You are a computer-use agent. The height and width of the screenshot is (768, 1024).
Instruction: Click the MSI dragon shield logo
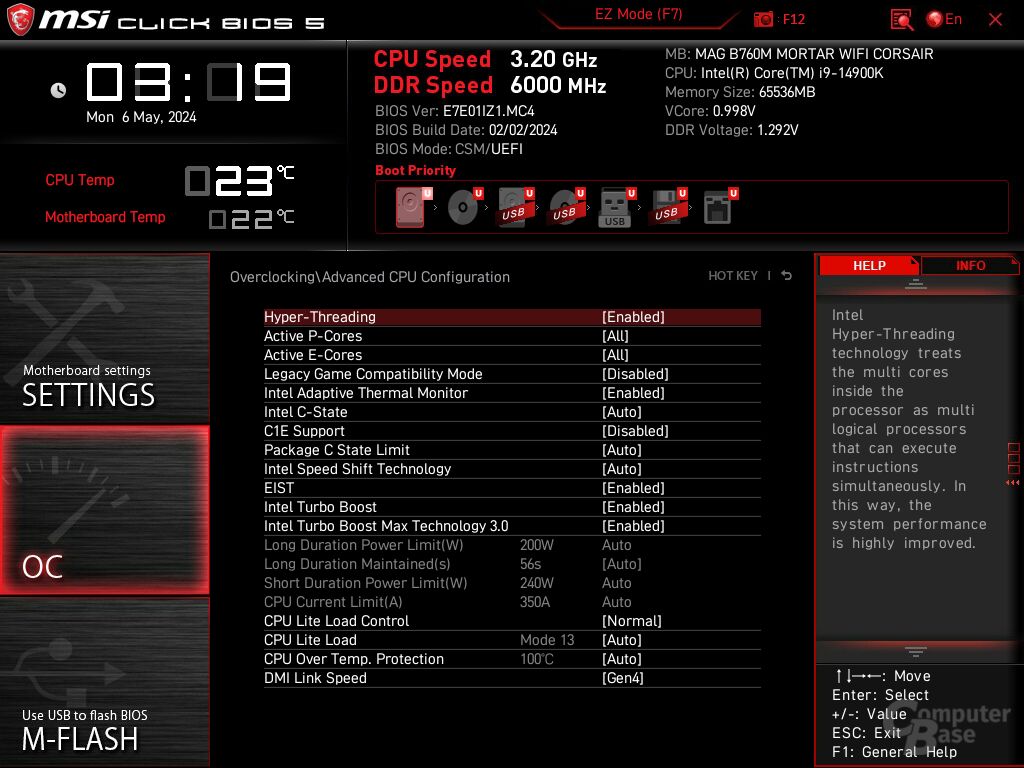(20, 20)
